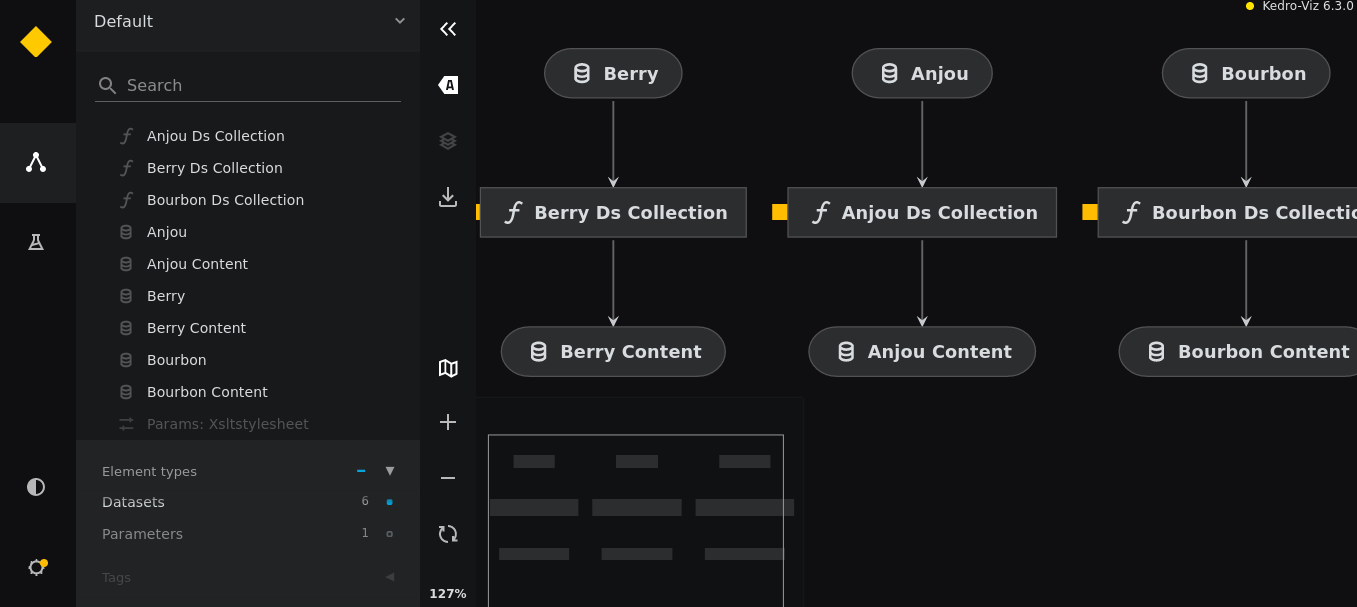The image size is (1357, 607).
Task: Toggle the text labels button
Action: coord(448,85)
